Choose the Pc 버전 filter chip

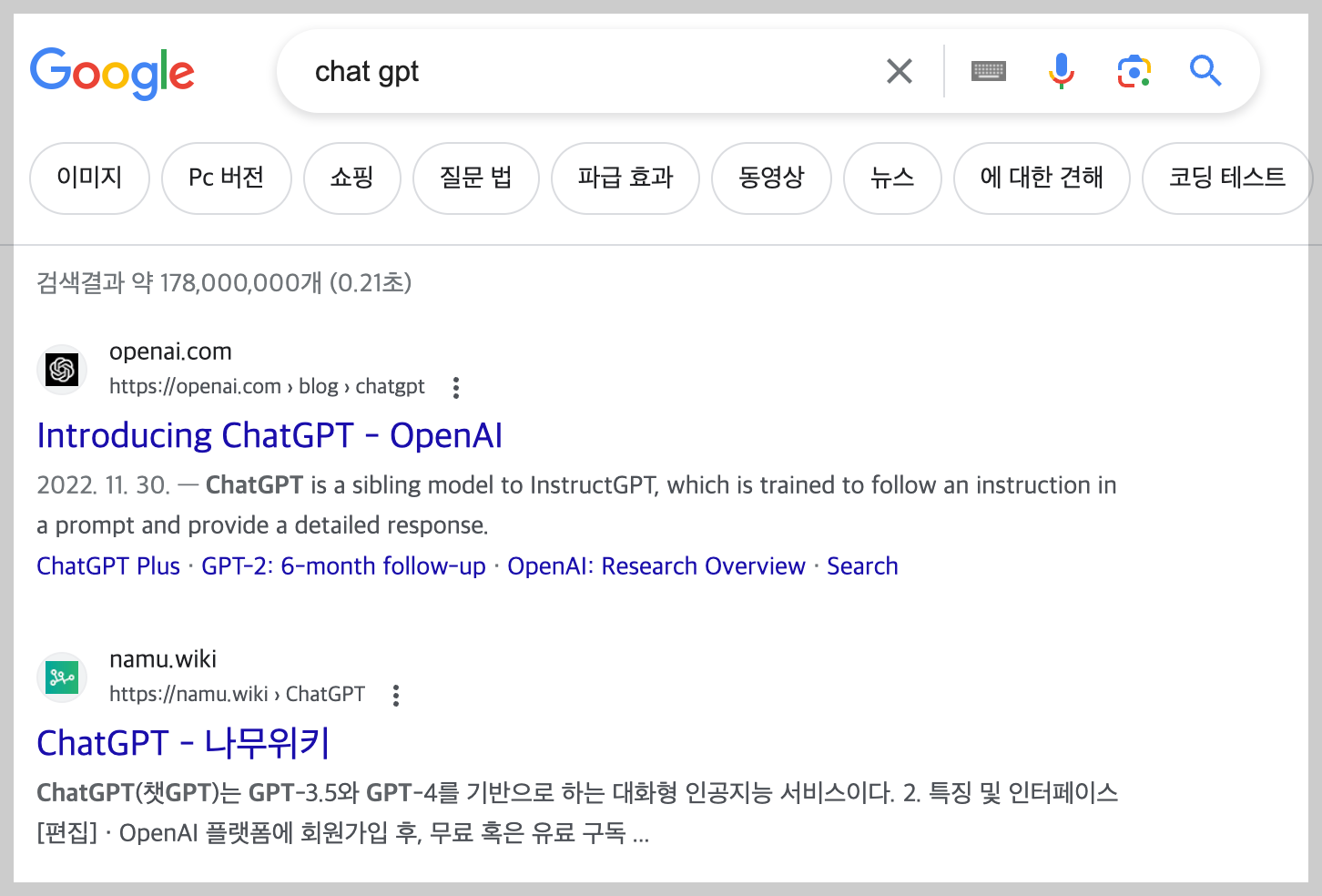pyautogui.click(x=227, y=178)
